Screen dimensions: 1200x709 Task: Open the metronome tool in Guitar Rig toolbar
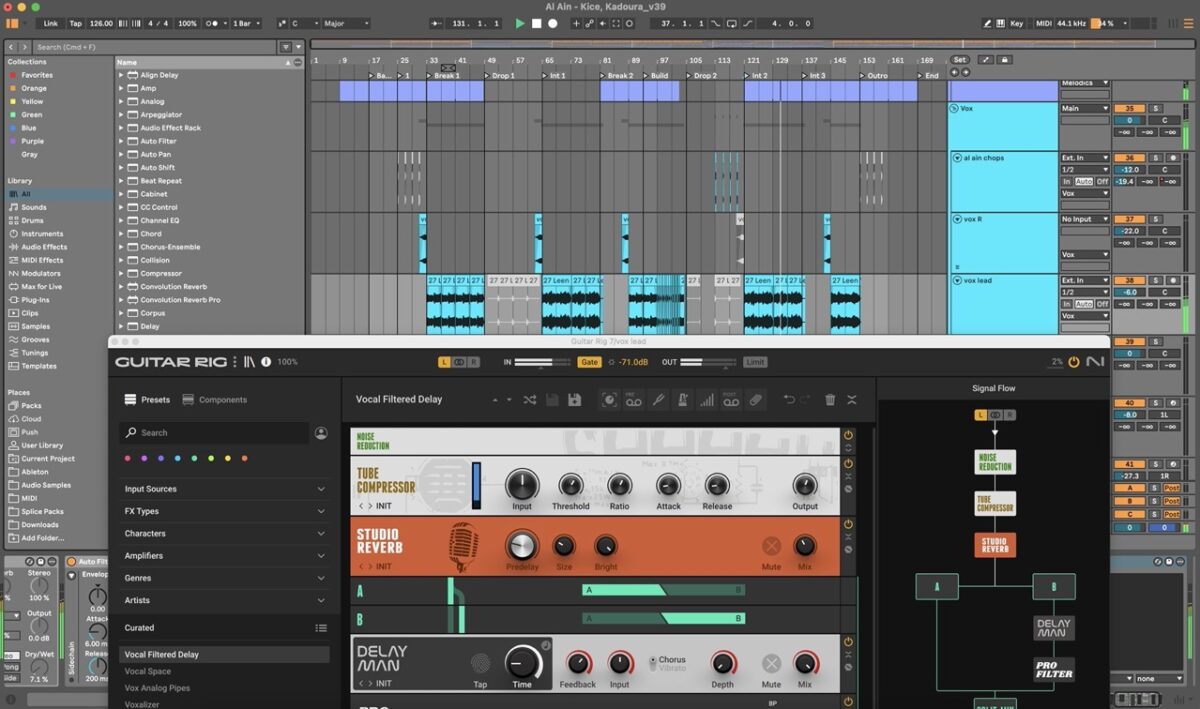[683, 400]
